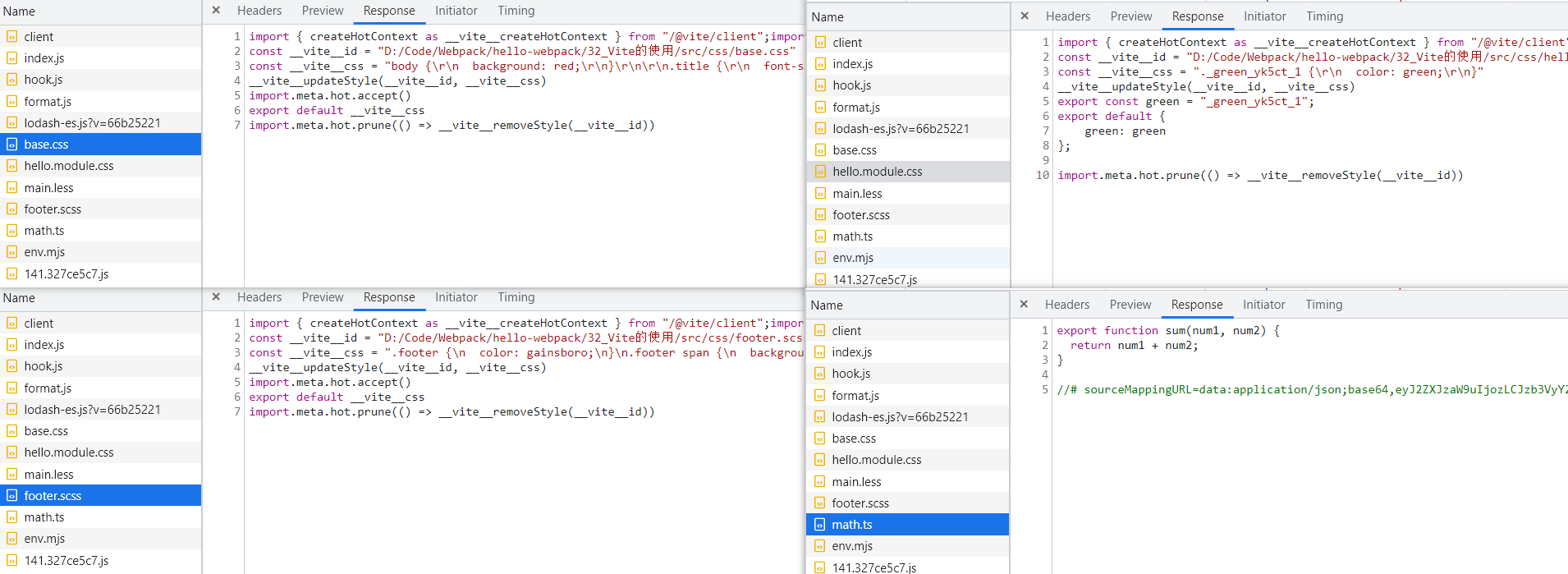Open Initiator tab in bottom-right panel
Image resolution: width=1568 pixels, height=574 pixels.
(x=1264, y=305)
